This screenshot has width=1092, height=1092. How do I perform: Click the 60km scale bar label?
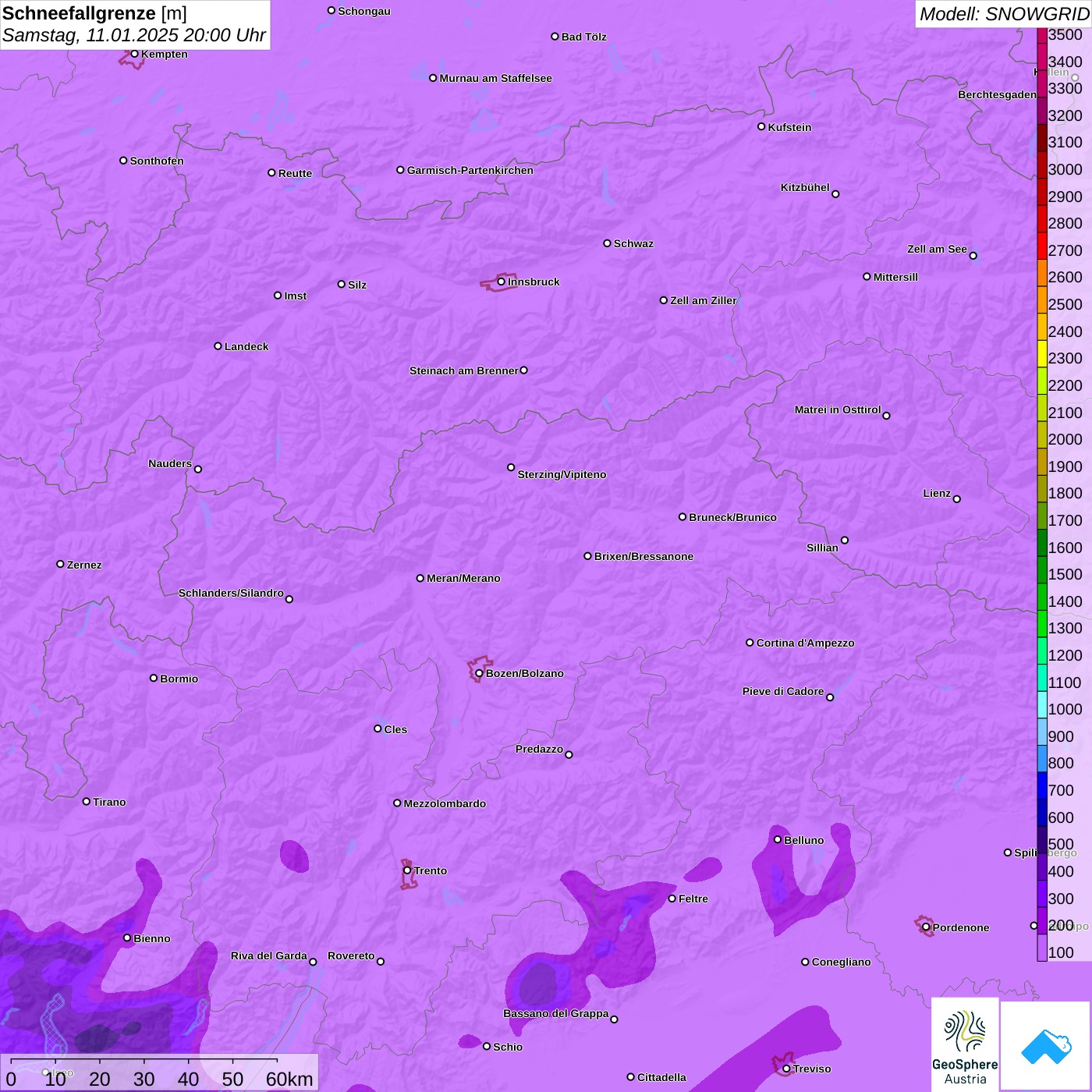[x=289, y=1079]
